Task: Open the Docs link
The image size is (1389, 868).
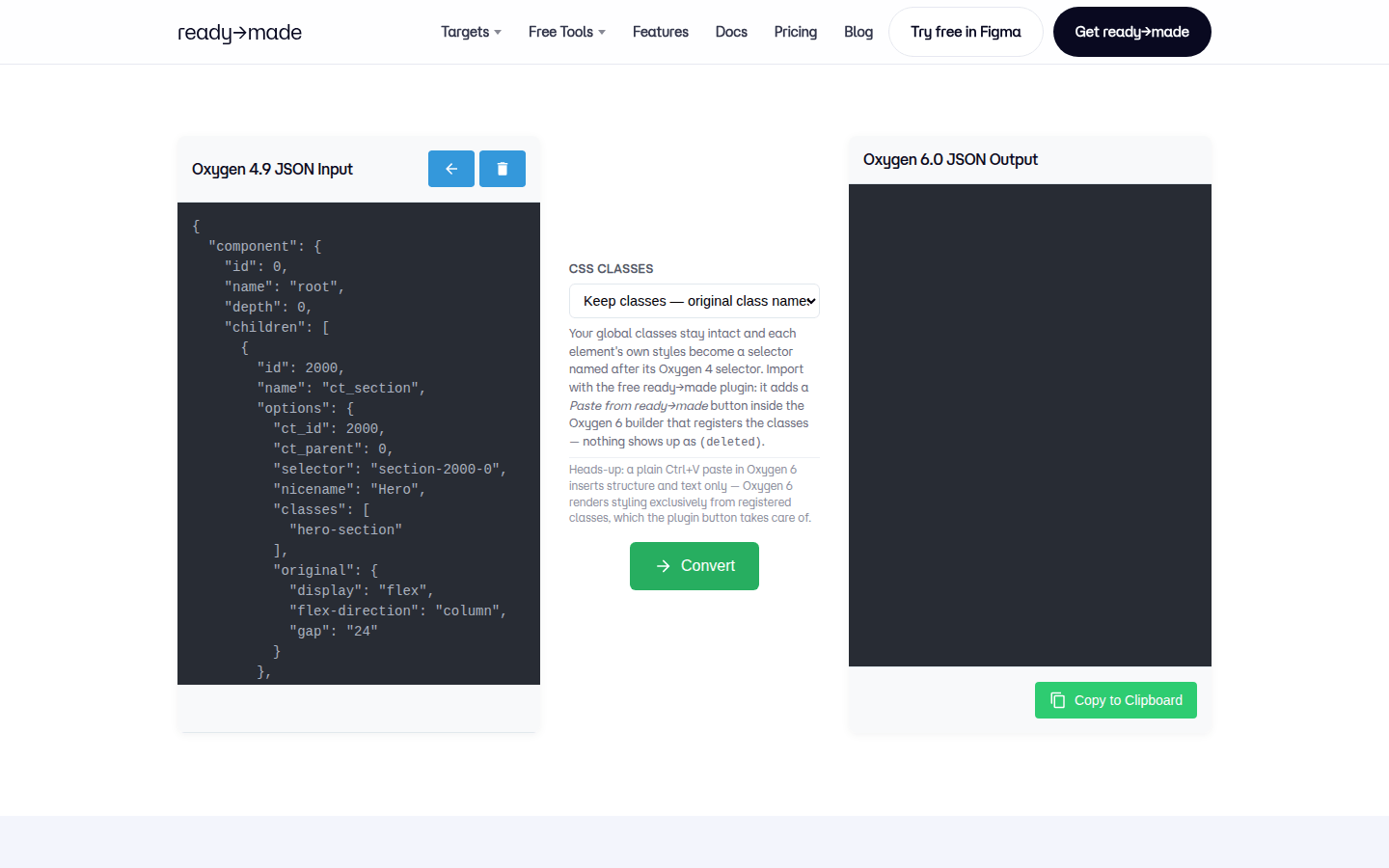Action: [x=731, y=32]
